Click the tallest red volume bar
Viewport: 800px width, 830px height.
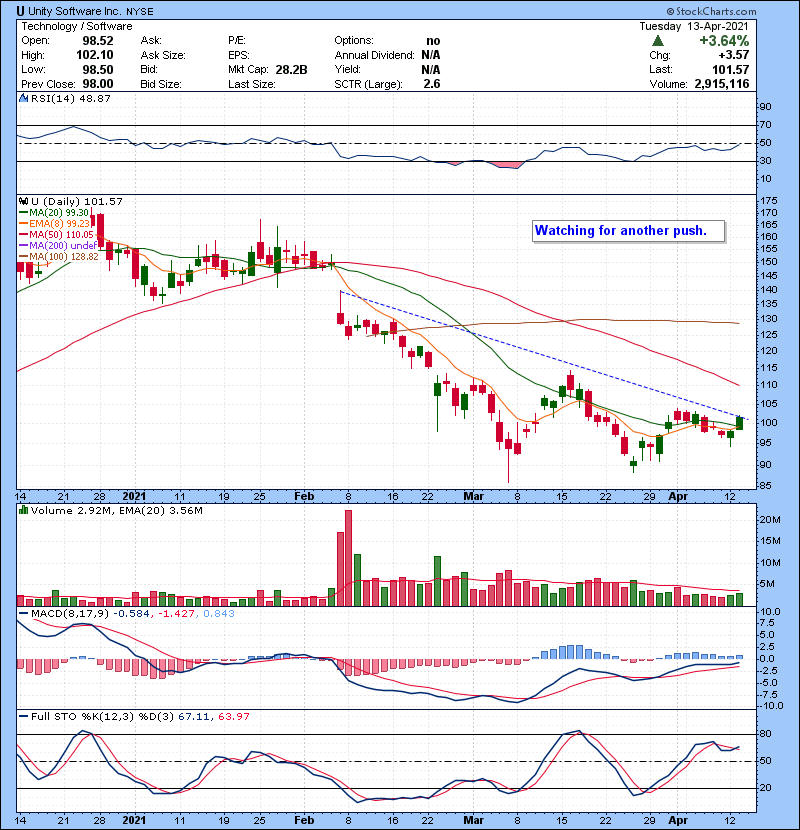(x=348, y=558)
